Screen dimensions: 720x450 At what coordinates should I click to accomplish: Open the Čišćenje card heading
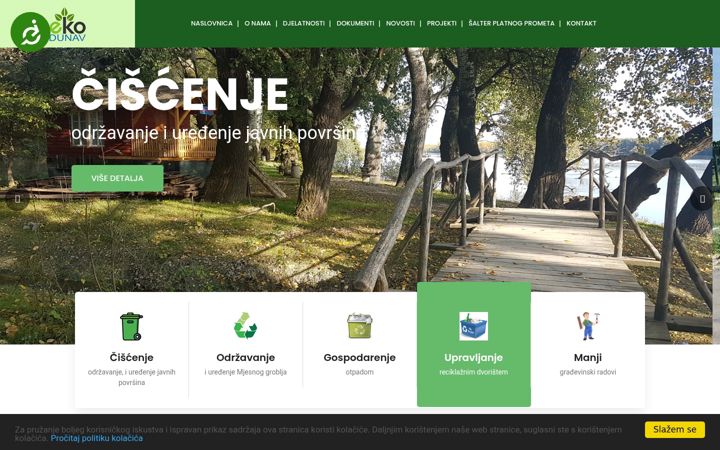pos(131,357)
